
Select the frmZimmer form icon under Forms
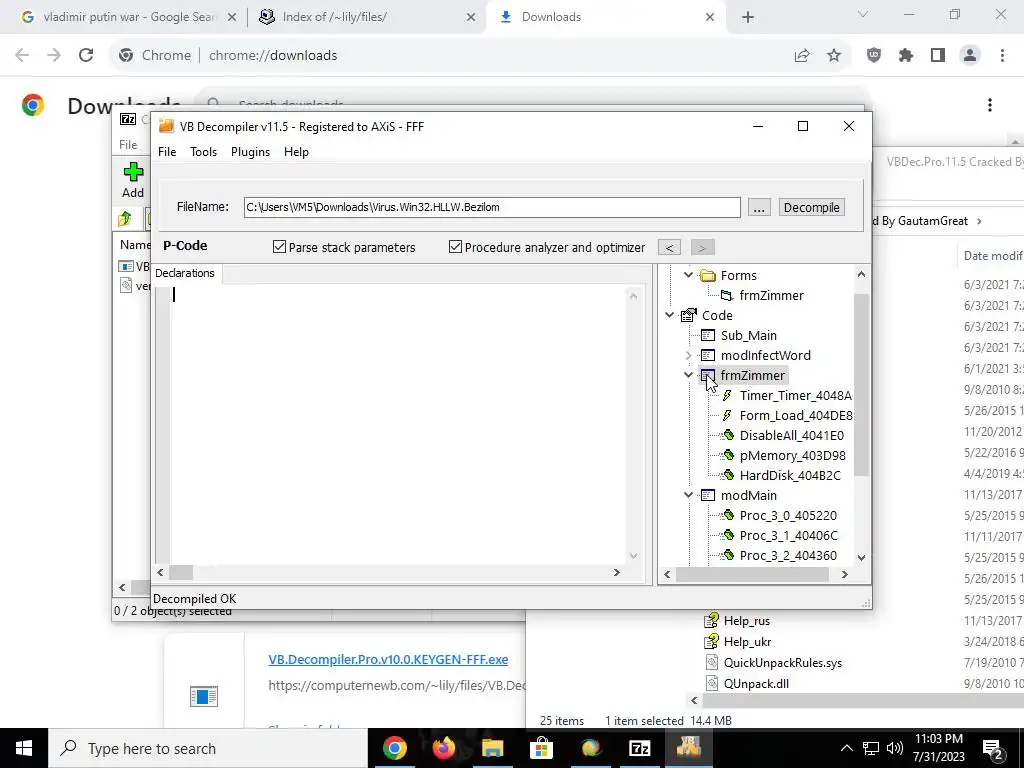(726, 295)
